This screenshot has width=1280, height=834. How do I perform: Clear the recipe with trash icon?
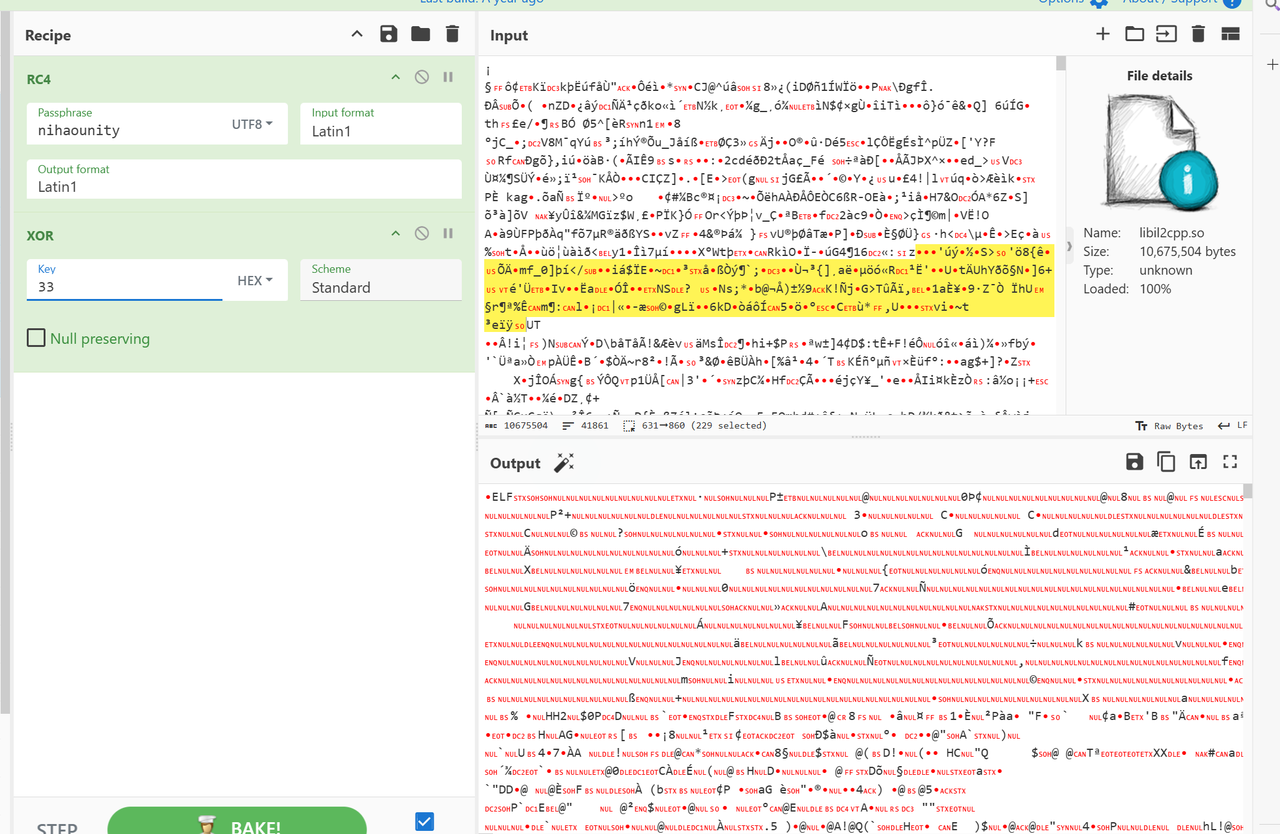452,35
